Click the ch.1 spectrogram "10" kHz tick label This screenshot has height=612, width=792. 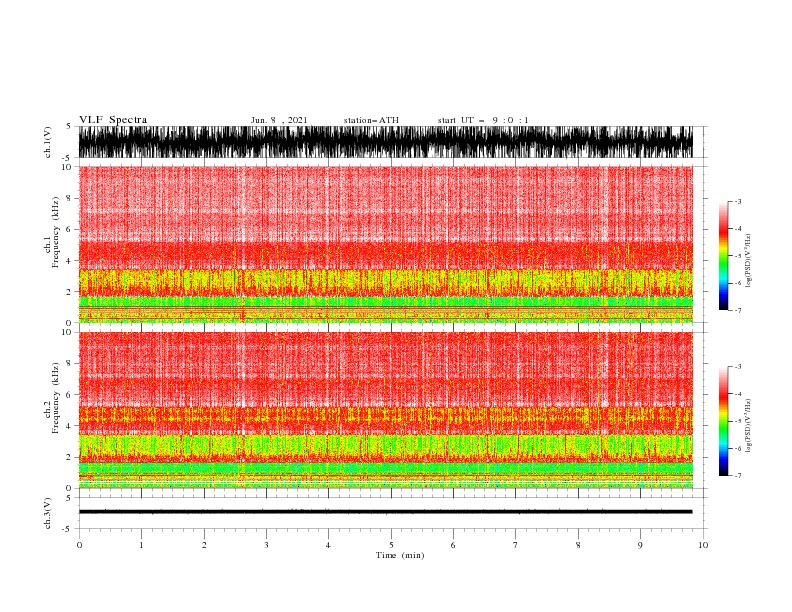(67, 167)
